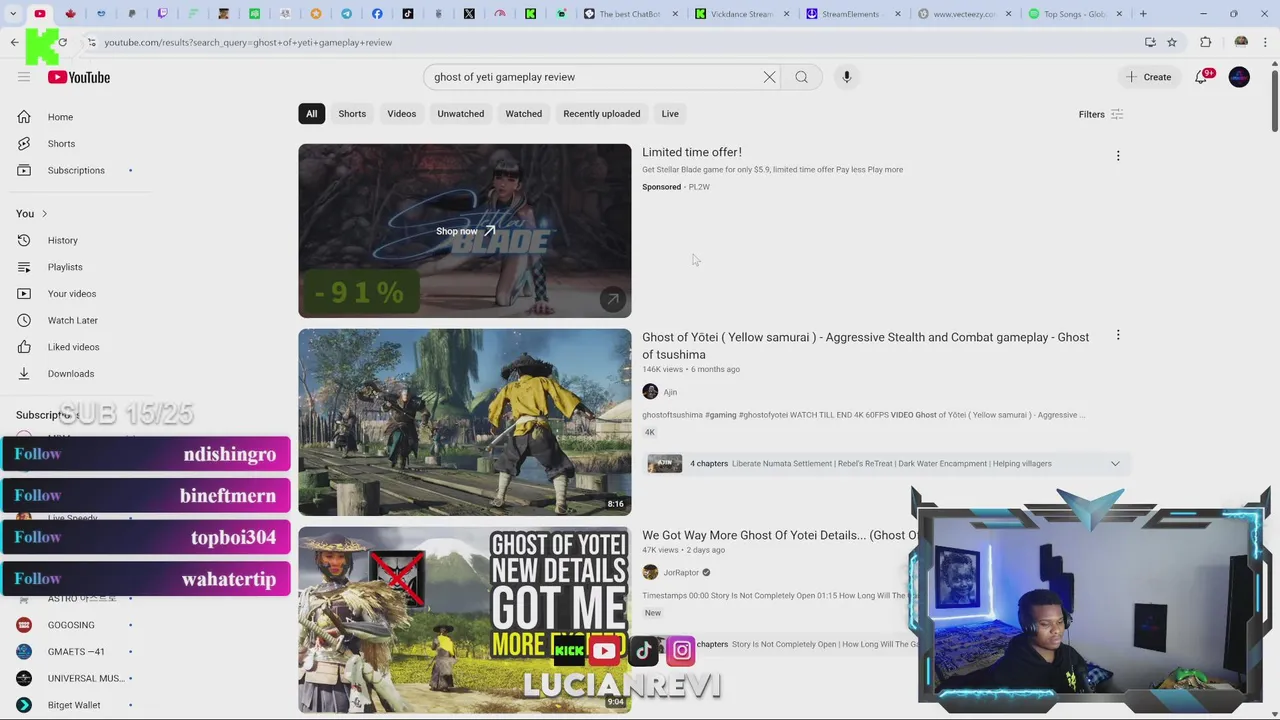Click the Stellar Blade ad thumbnail

coord(464,231)
